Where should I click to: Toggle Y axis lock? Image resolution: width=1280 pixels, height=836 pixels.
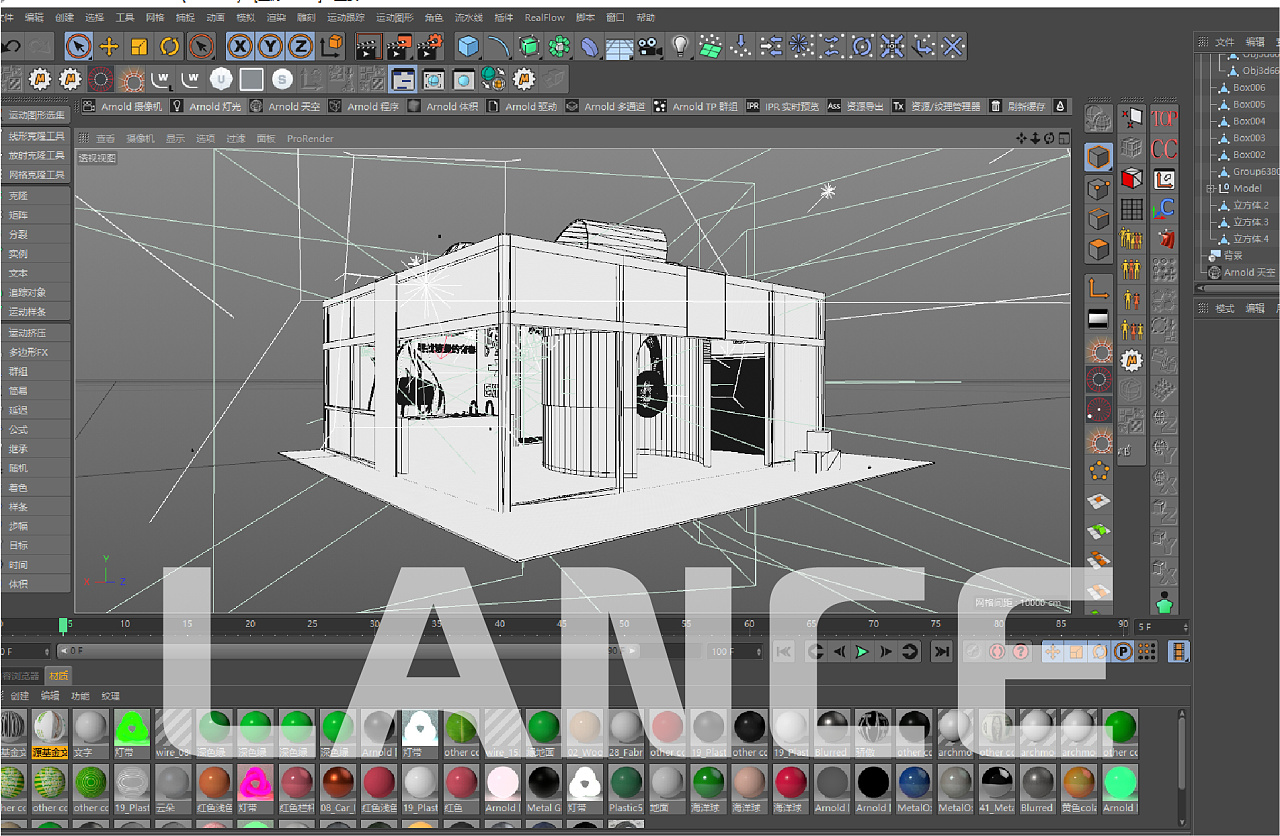(x=270, y=46)
